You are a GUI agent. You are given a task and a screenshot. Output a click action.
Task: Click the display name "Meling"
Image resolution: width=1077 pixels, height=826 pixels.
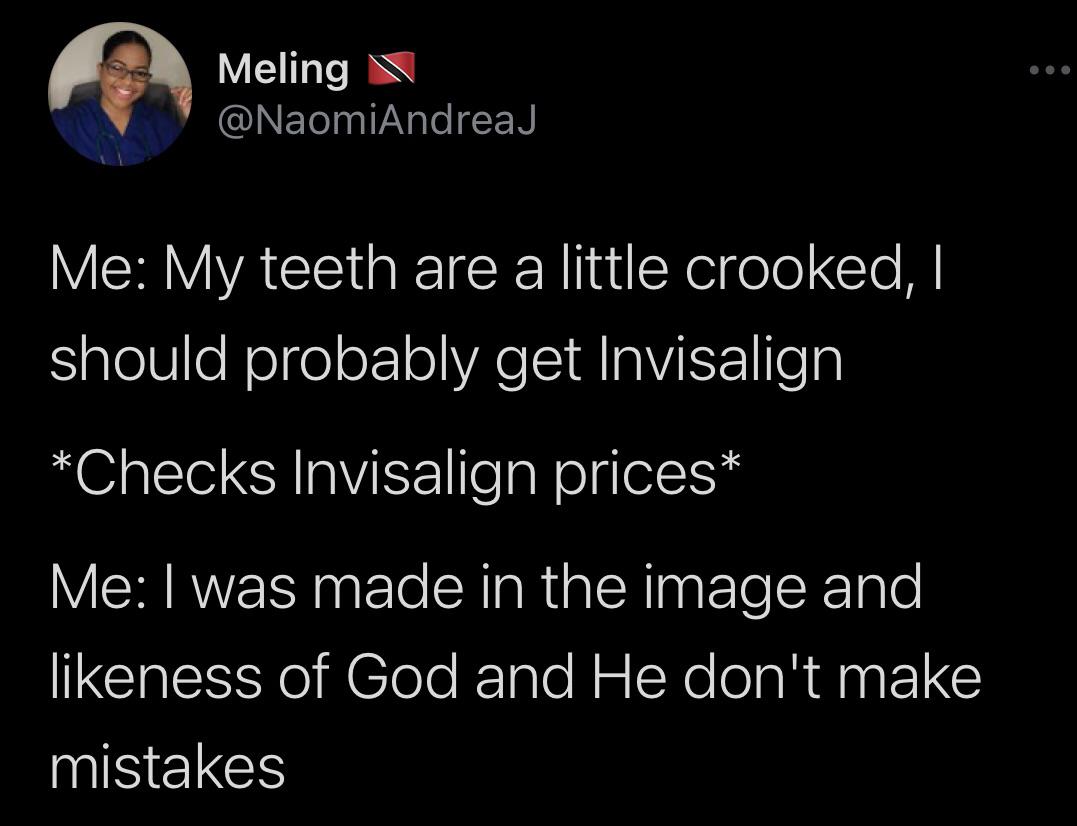pos(283,69)
